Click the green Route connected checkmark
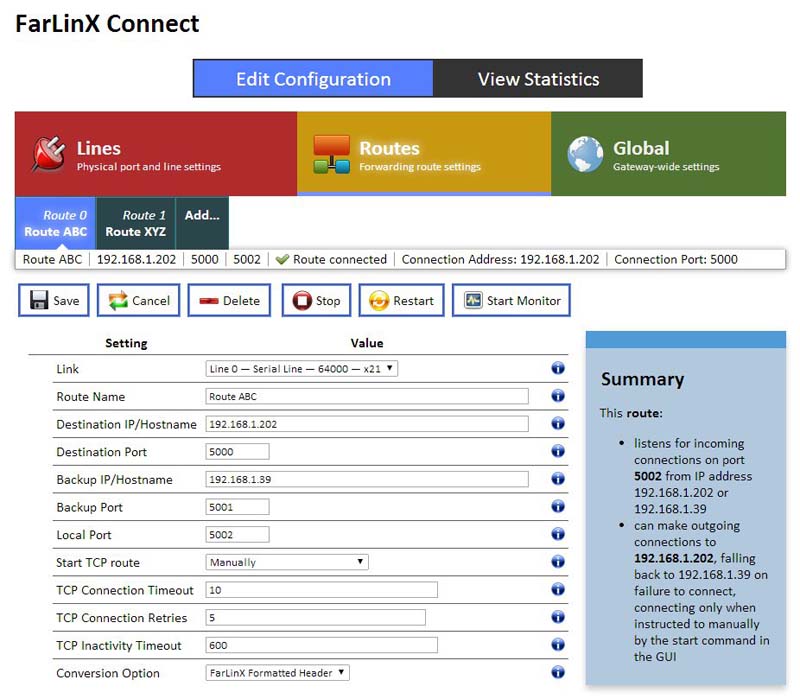The image size is (800, 699). pyautogui.click(x=282, y=259)
